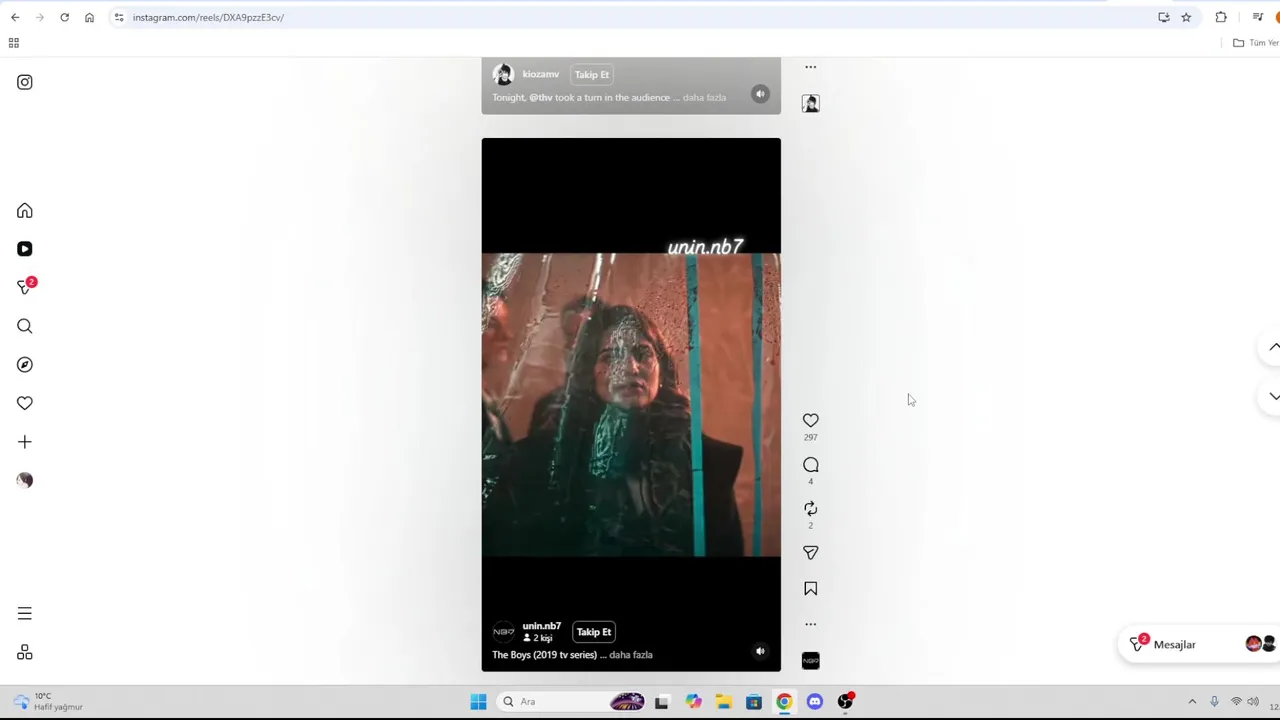Share unin.nb7 reel via send icon

(811, 553)
